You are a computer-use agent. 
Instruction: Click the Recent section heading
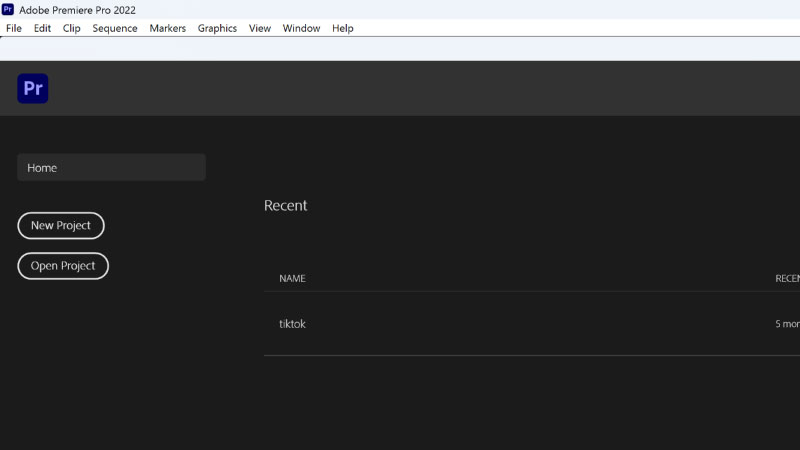(286, 205)
